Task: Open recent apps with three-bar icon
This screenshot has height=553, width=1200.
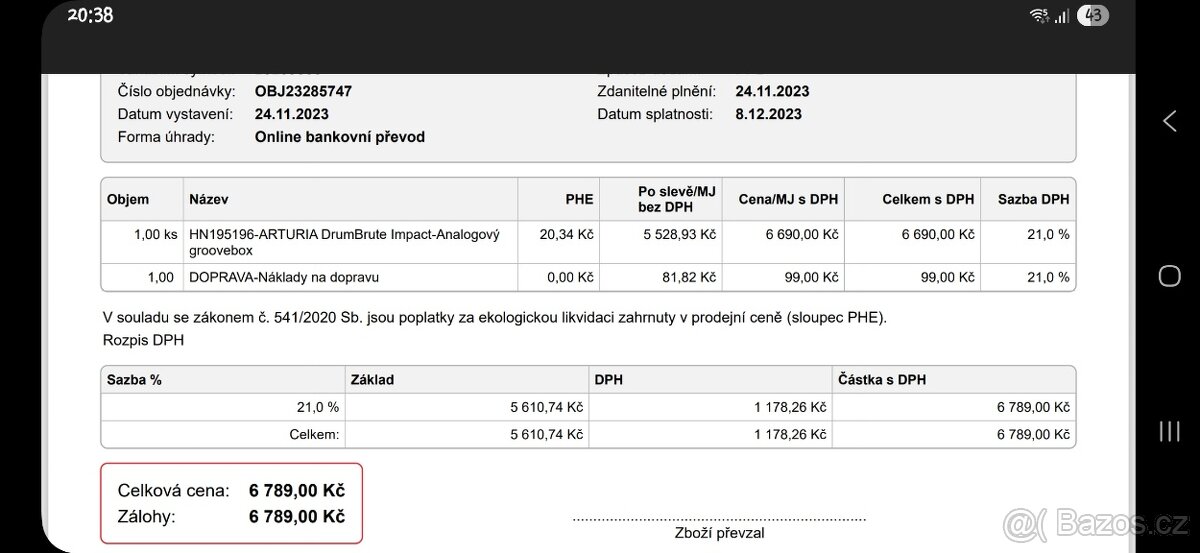Action: click(x=1169, y=432)
